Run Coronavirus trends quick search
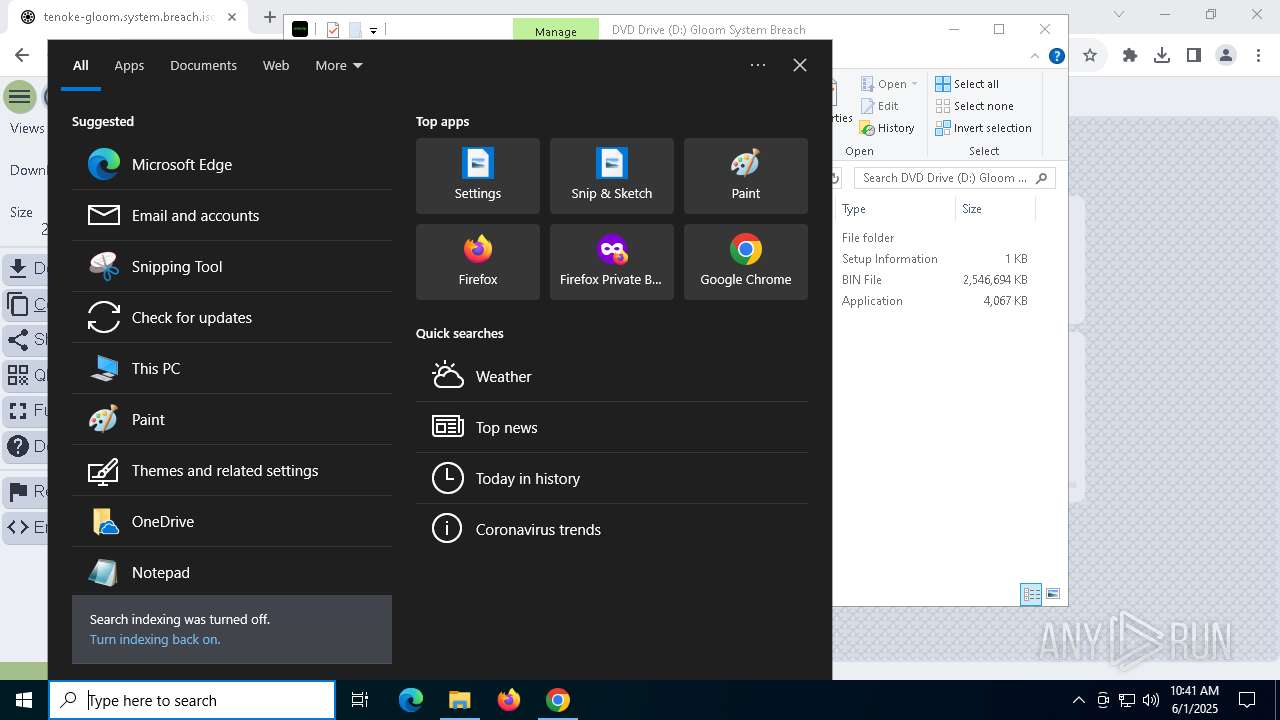Viewport: 1280px width, 720px height. (x=612, y=529)
